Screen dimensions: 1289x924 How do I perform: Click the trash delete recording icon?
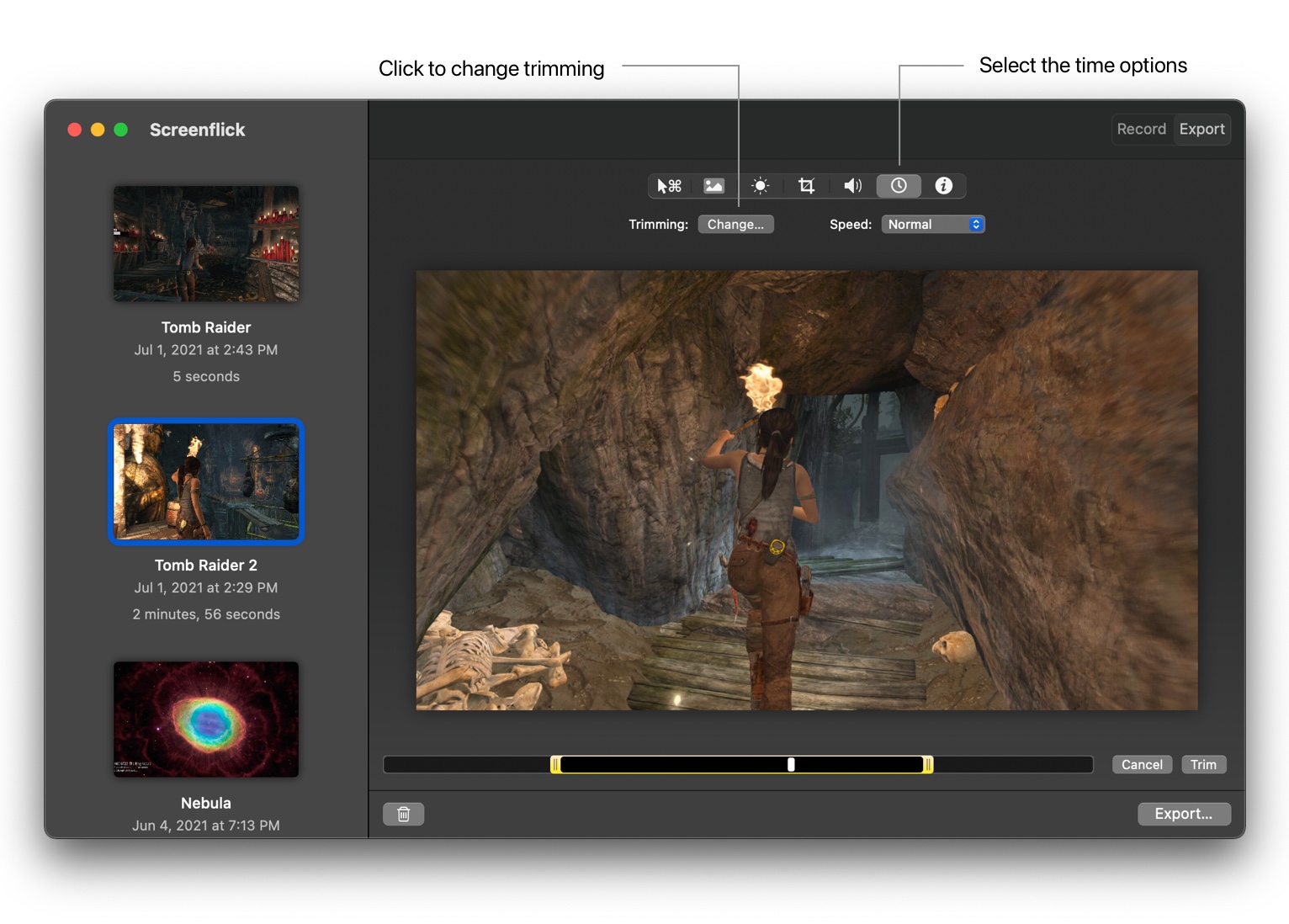tap(404, 814)
